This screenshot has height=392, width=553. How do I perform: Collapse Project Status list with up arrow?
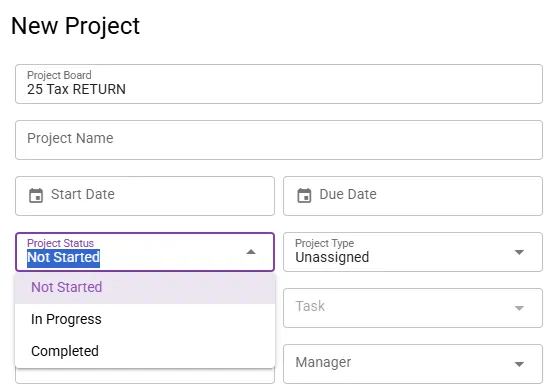tap(251, 252)
